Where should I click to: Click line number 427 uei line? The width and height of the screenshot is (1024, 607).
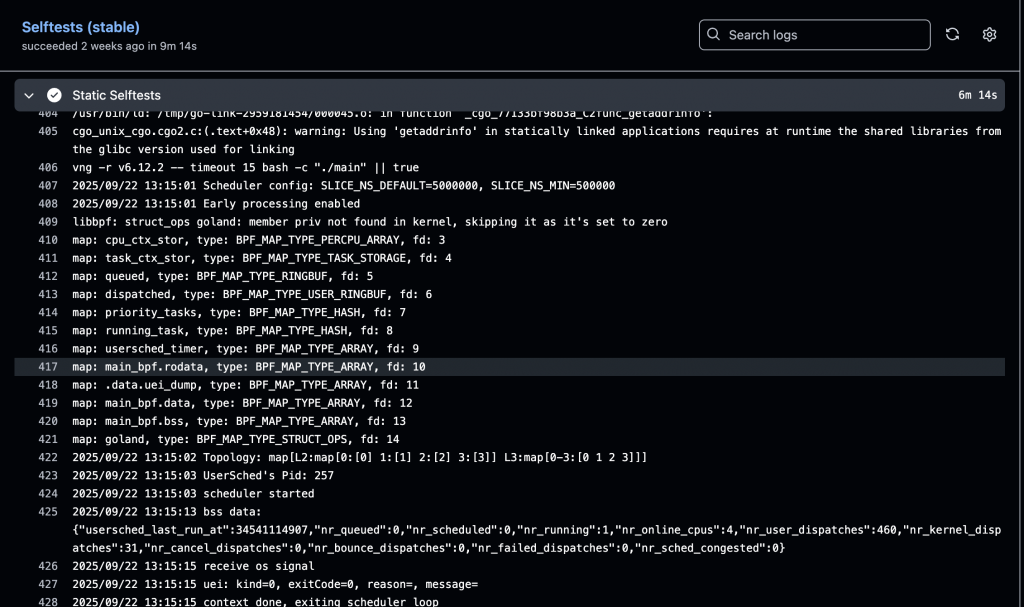[x=48, y=584]
